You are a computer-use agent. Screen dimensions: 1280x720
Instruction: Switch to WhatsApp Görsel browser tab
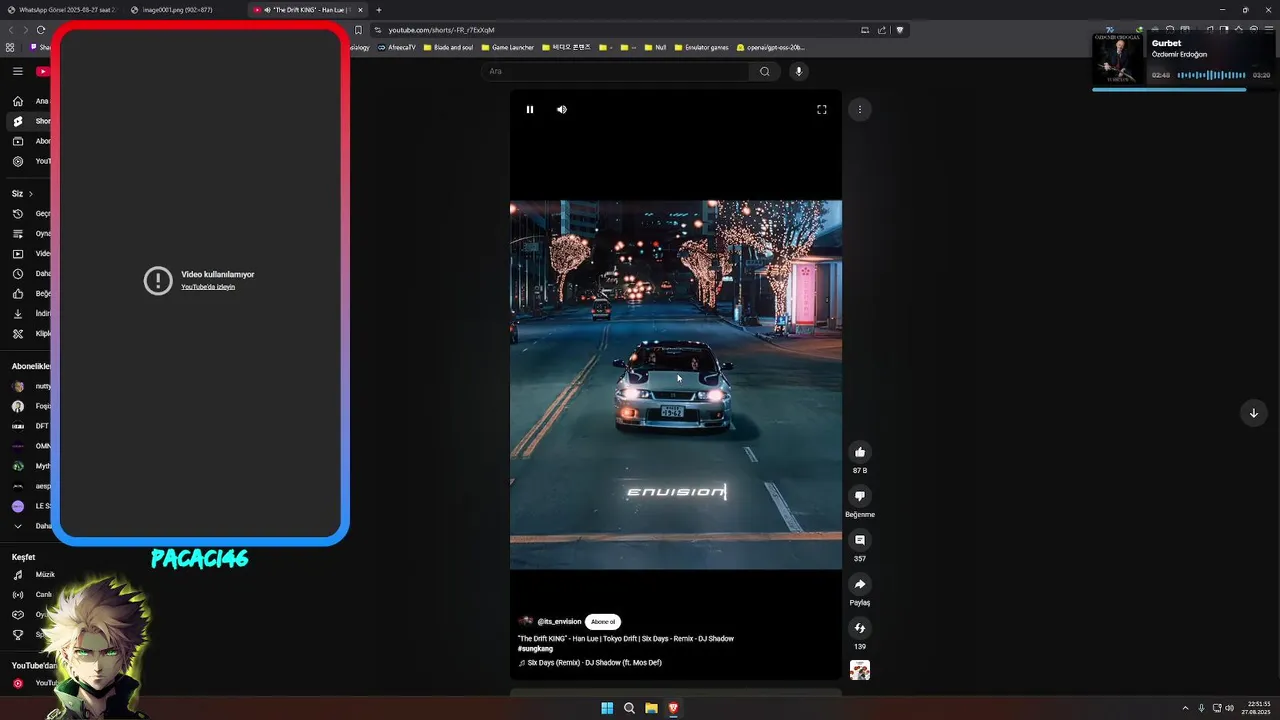(x=60, y=10)
